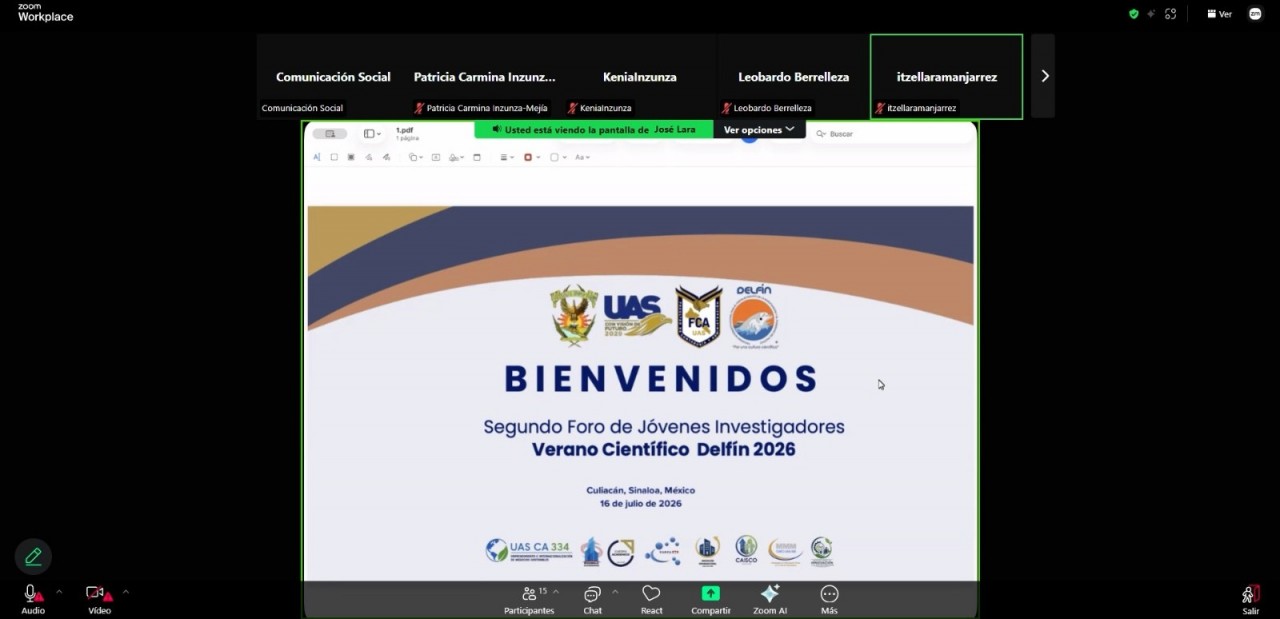Click the Zoom profile avatar icon
This screenshot has width=1280, height=619.
click(x=1254, y=14)
